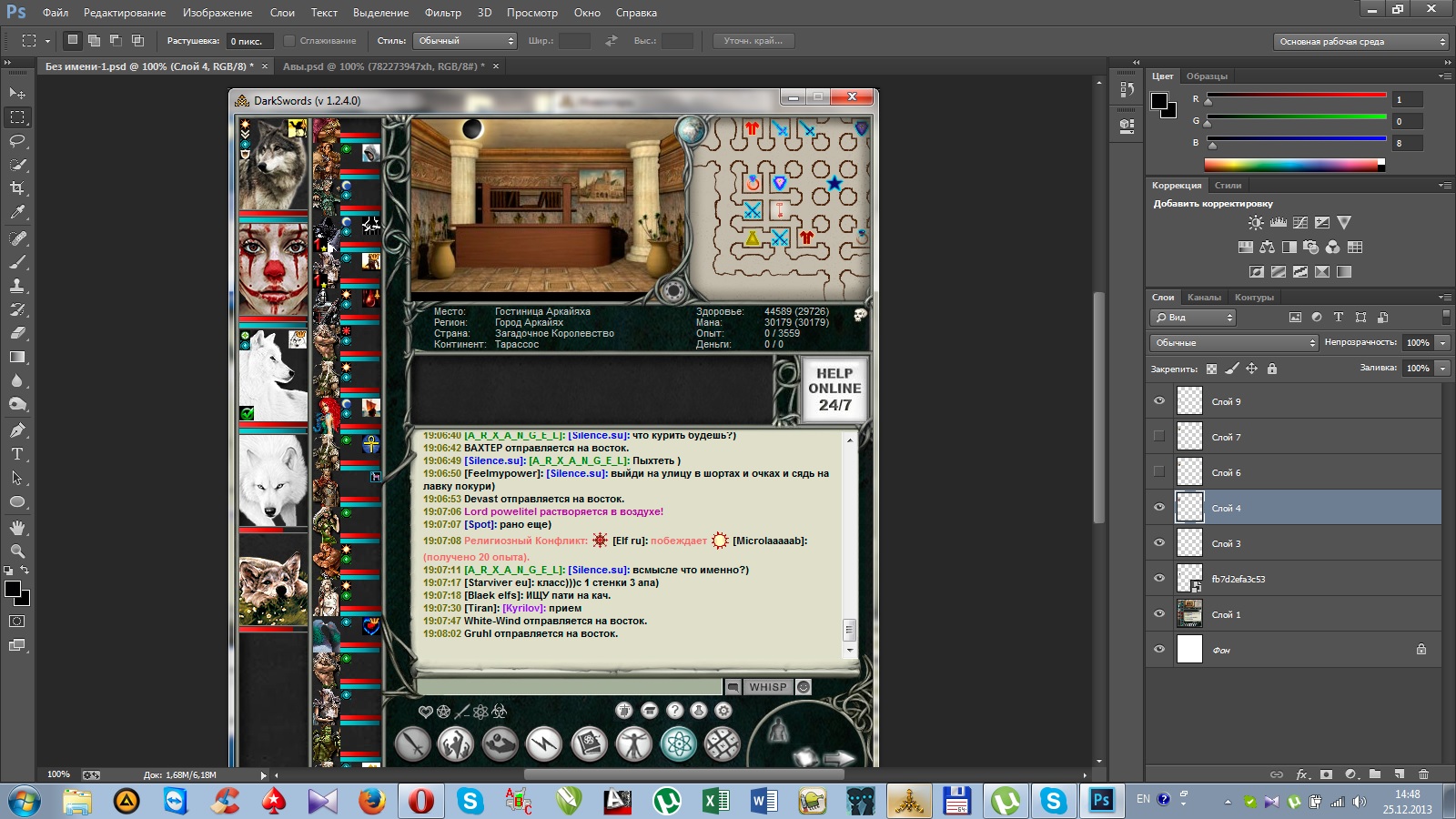Open the Фильтр menu
The height and width of the screenshot is (819, 1456).
tap(442, 13)
